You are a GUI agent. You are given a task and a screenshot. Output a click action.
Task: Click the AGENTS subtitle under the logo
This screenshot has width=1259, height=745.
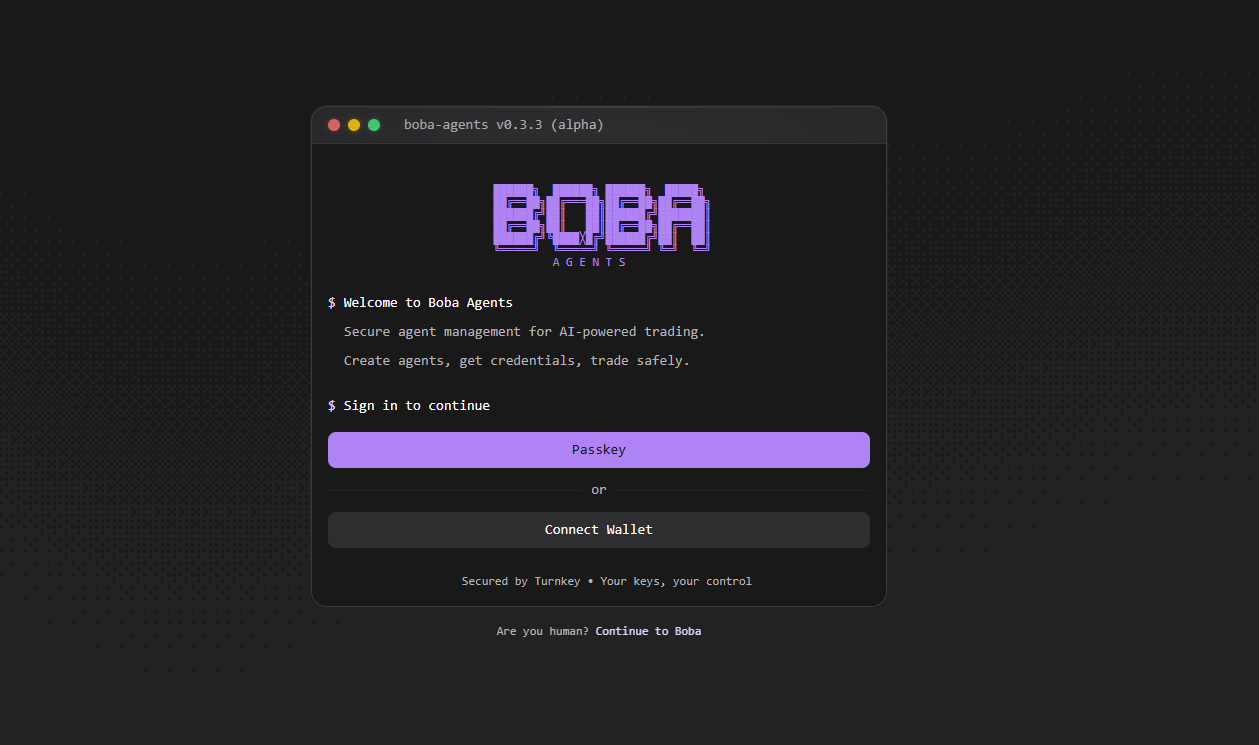point(590,263)
